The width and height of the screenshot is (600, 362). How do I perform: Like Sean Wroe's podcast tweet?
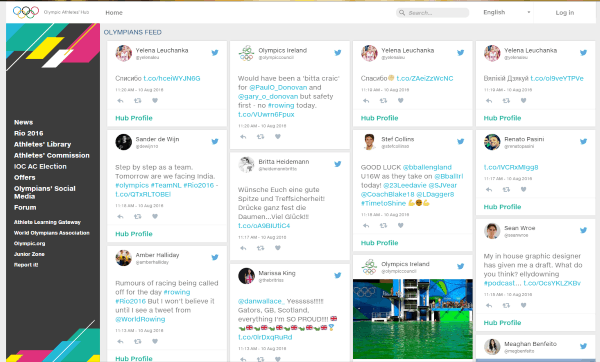(x=523, y=305)
